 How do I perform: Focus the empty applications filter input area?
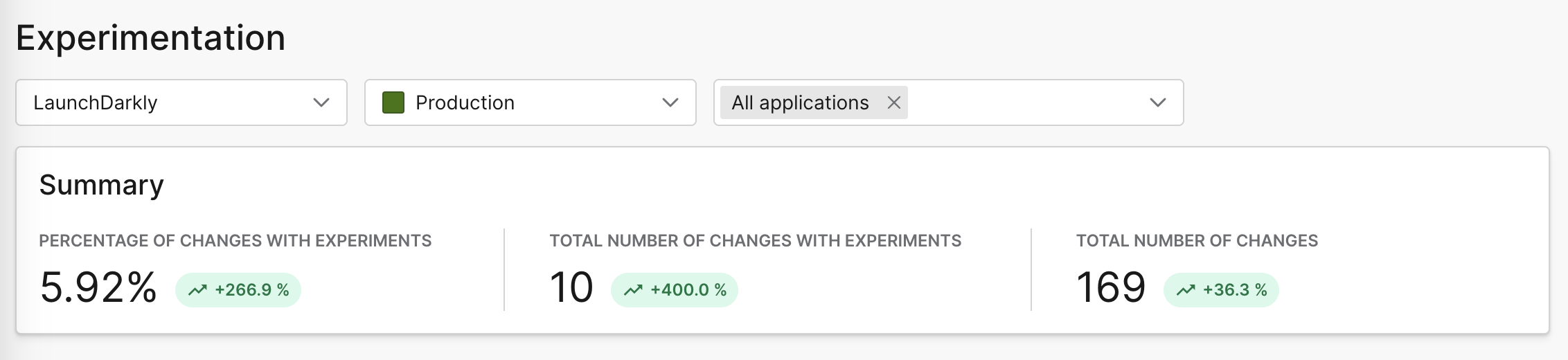(1025, 102)
